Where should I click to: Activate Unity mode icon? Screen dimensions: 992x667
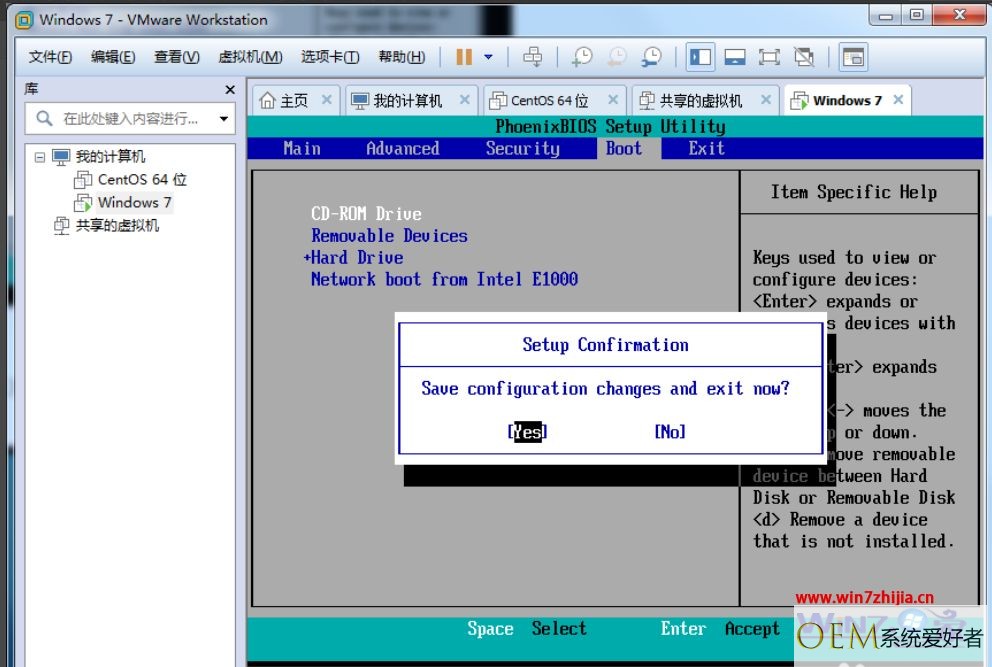[804, 58]
